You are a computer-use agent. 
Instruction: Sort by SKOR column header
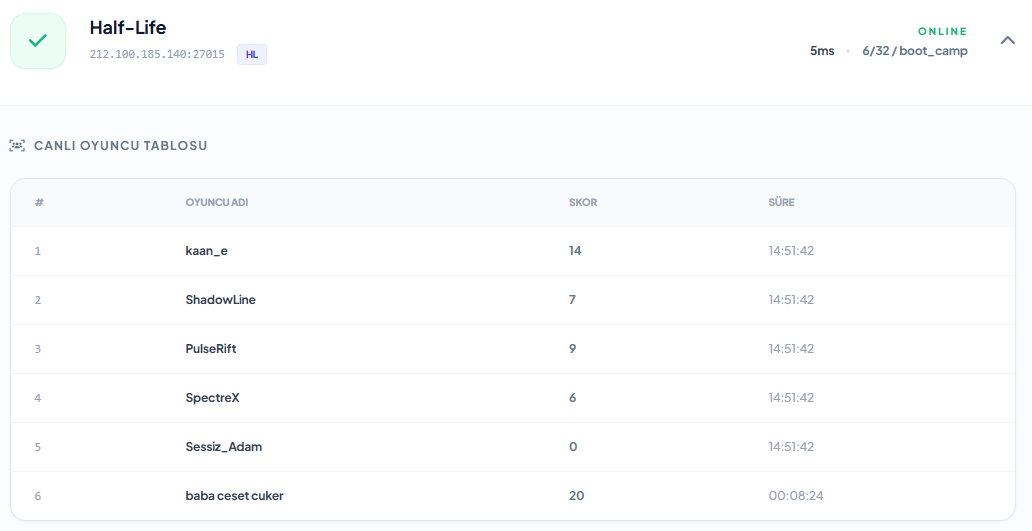coord(583,203)
